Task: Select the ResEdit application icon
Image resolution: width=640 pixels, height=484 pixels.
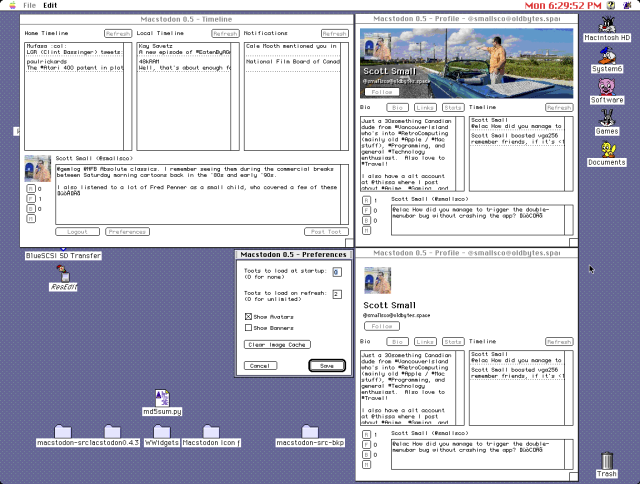Action: pos(65,274)
